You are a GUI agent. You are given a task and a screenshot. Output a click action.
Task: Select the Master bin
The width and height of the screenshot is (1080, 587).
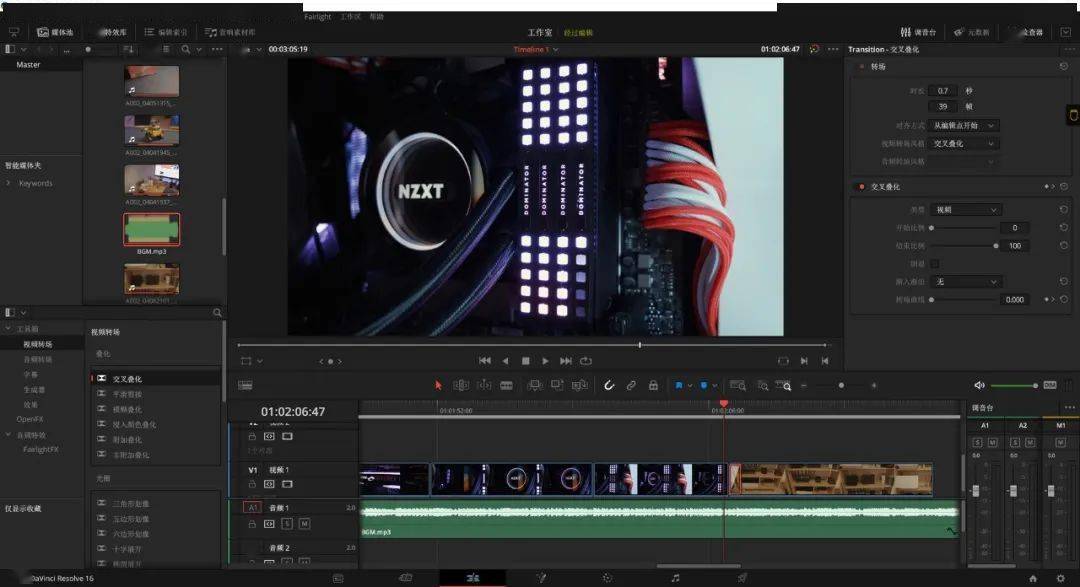click(x=28, y=65)
